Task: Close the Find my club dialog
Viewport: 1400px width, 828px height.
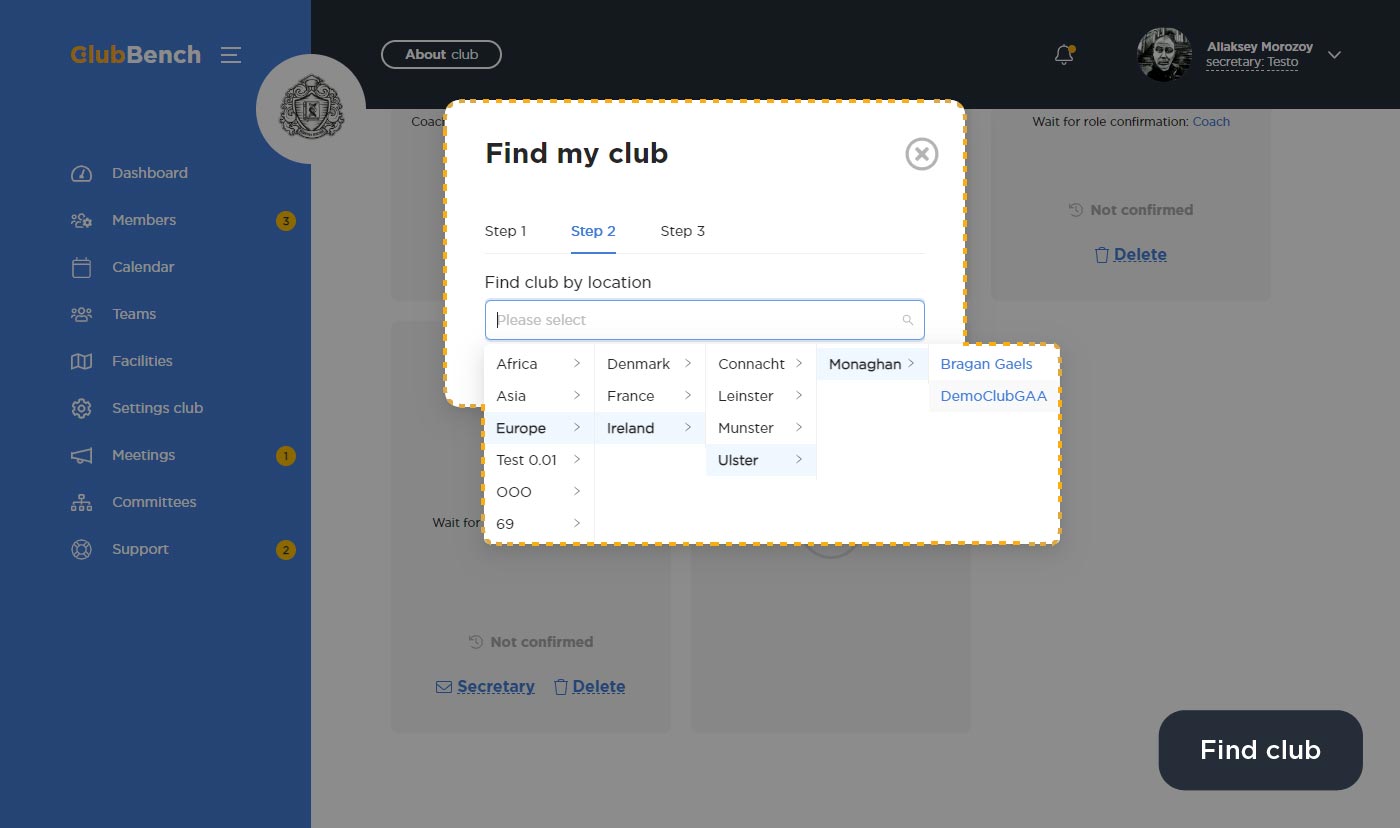Action: click(921, 154)
